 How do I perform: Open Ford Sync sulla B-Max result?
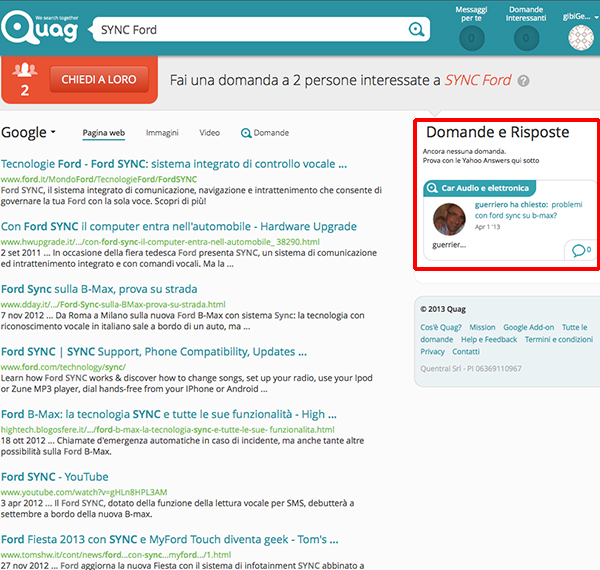[x=99, y=289]
